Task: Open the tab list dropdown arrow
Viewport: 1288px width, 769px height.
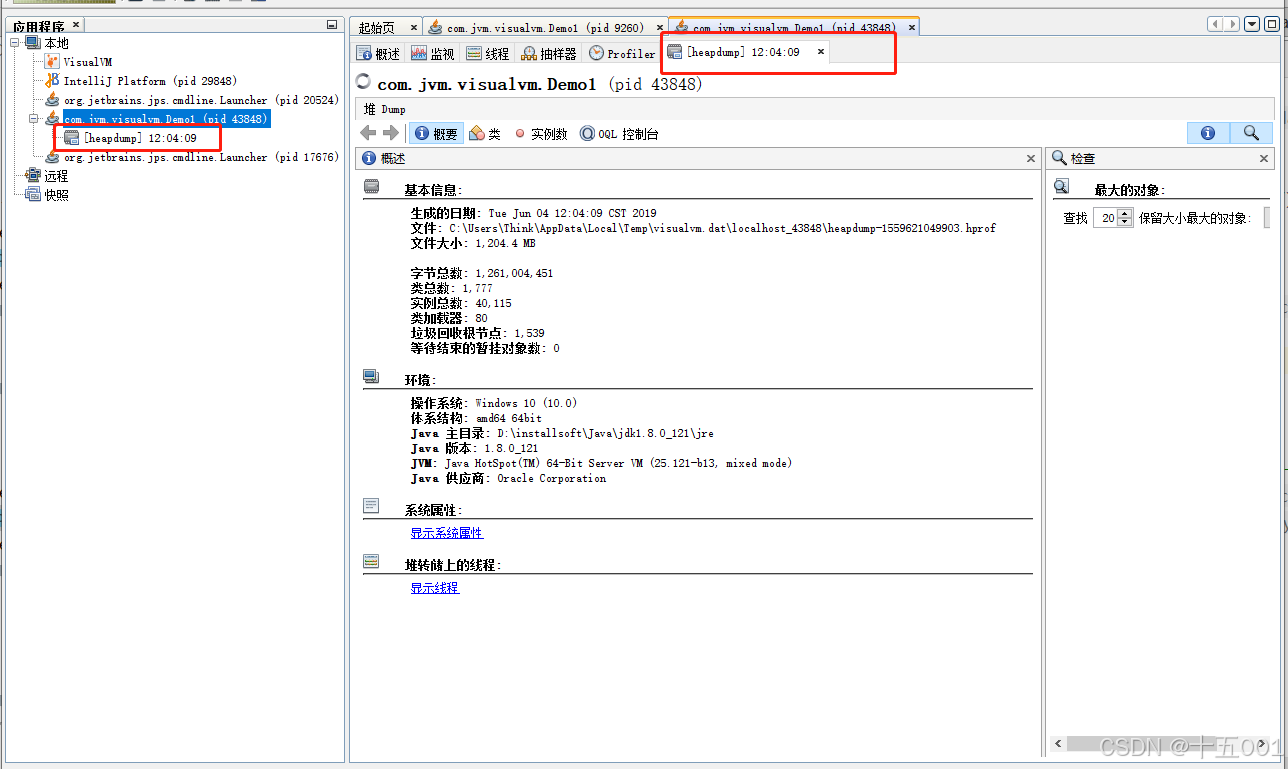Action: pyautogui.click(x=1252, y=24)
